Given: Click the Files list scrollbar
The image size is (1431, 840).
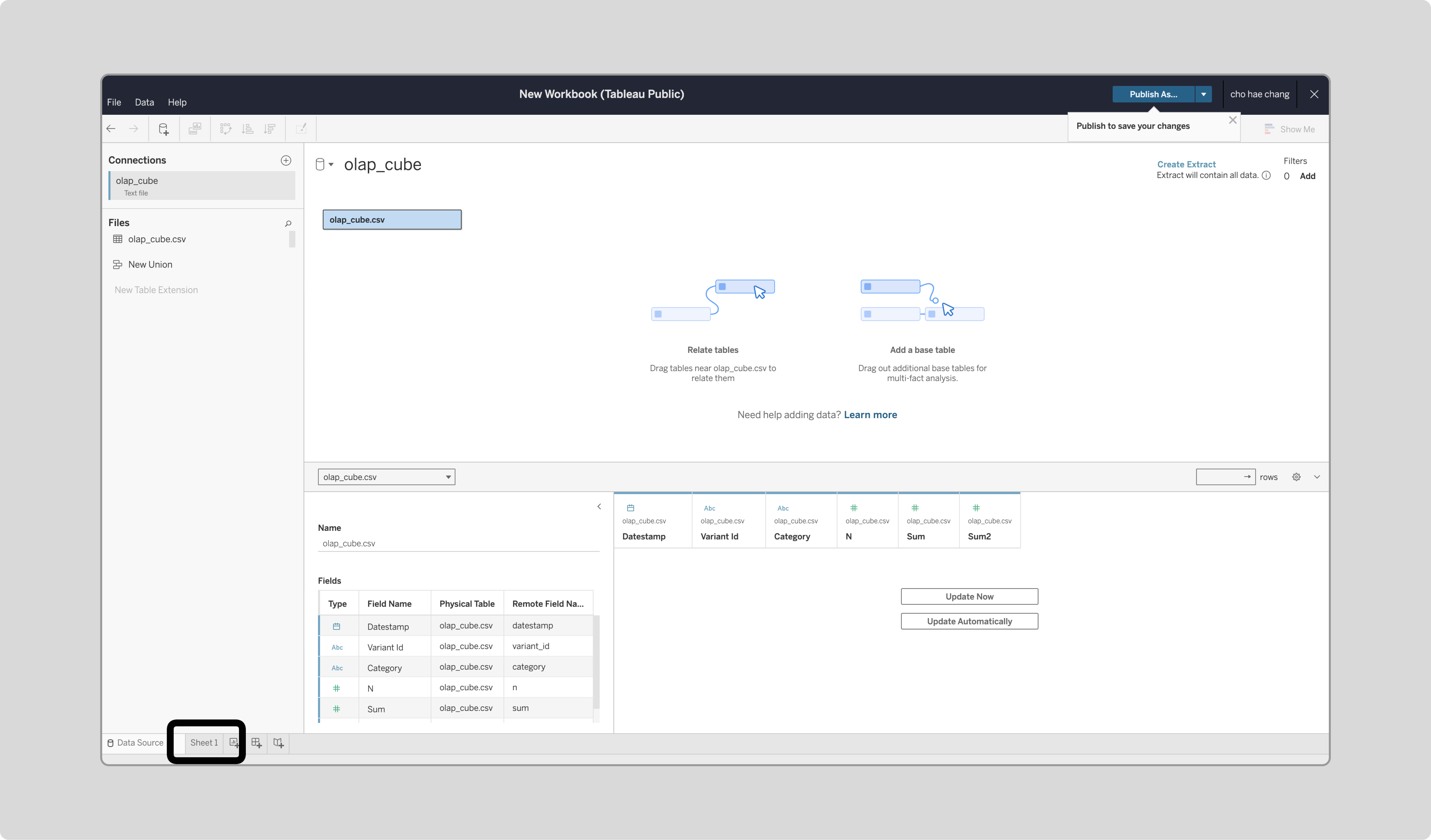Looking at the screenshot, I should click(x=292, y=239).
